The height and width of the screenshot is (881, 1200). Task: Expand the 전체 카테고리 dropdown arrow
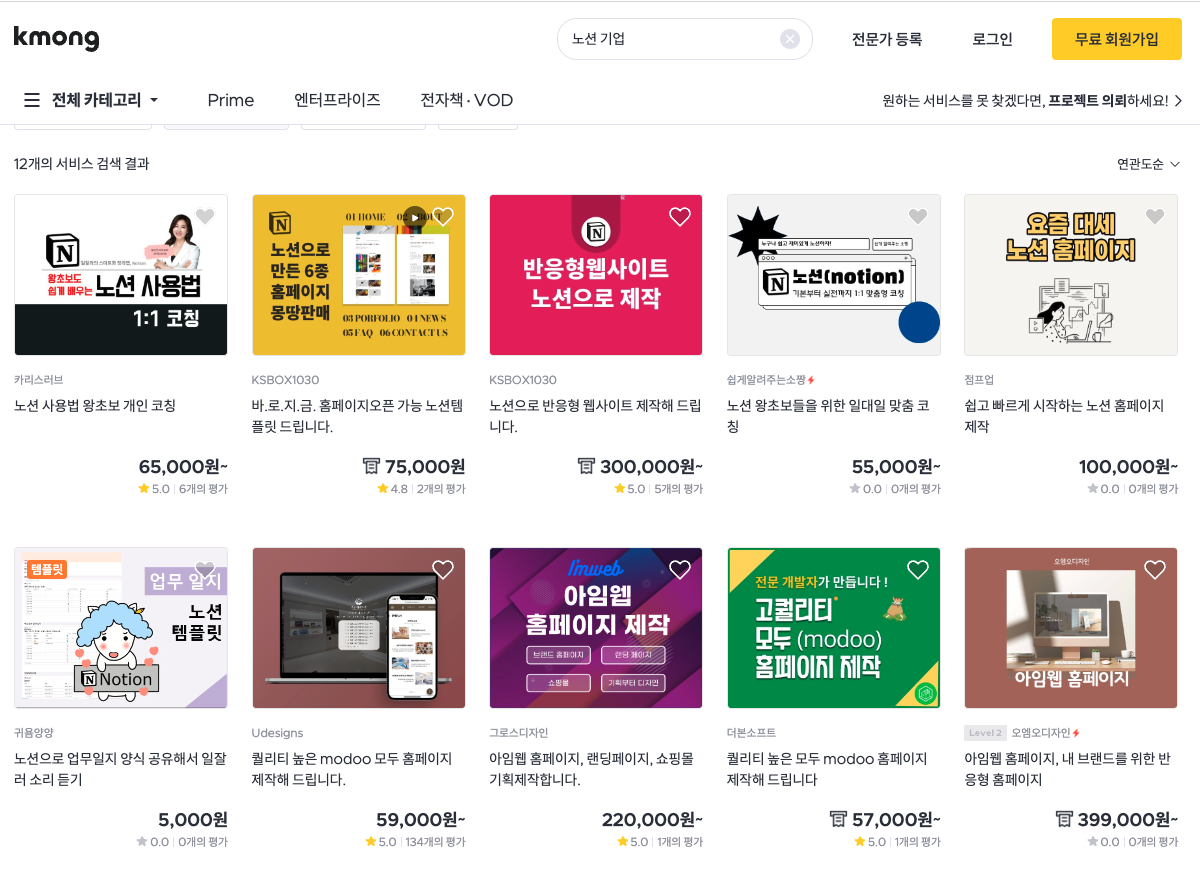(x=154, y=100)
